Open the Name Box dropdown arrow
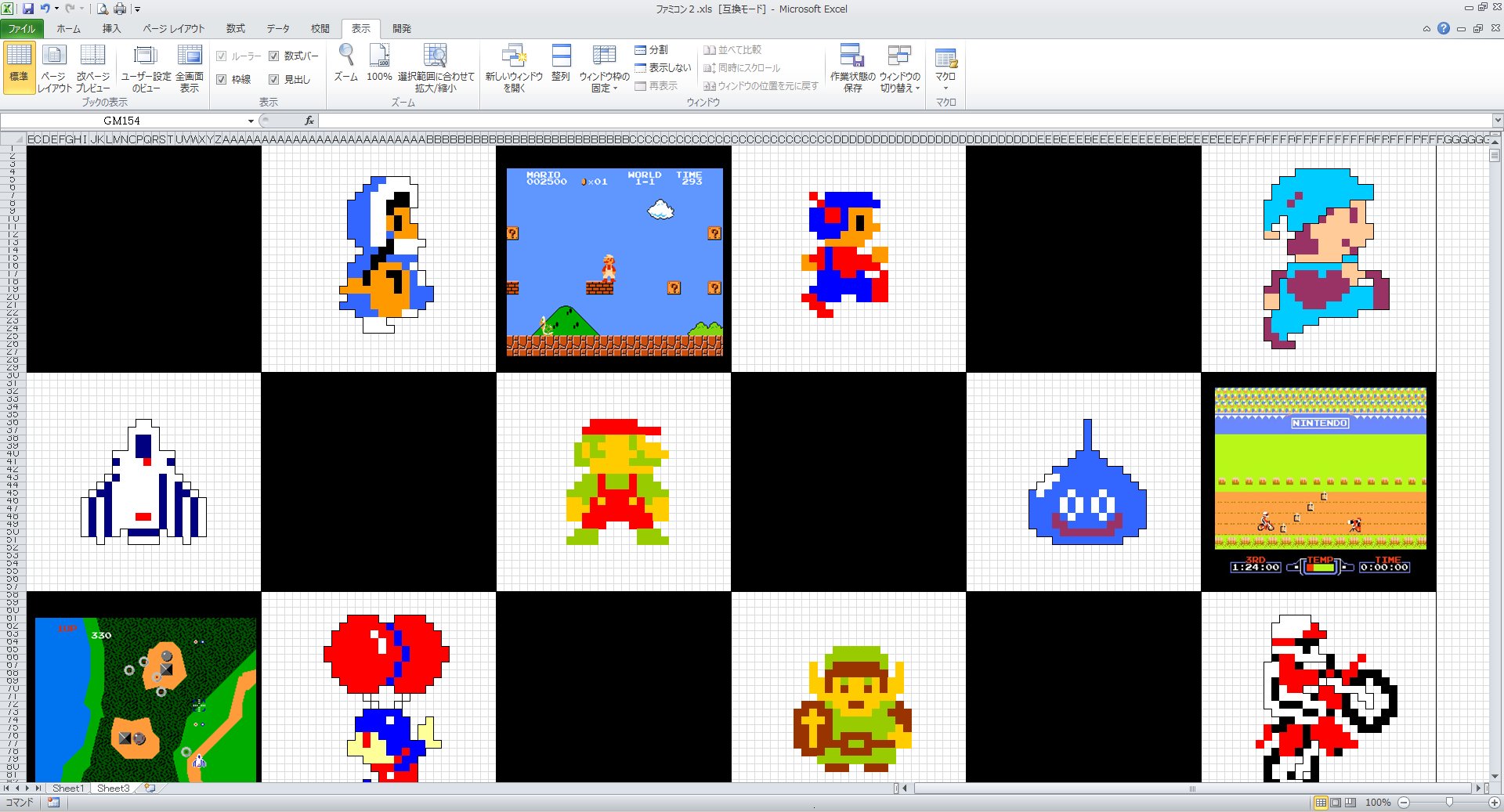 [251, 121]
